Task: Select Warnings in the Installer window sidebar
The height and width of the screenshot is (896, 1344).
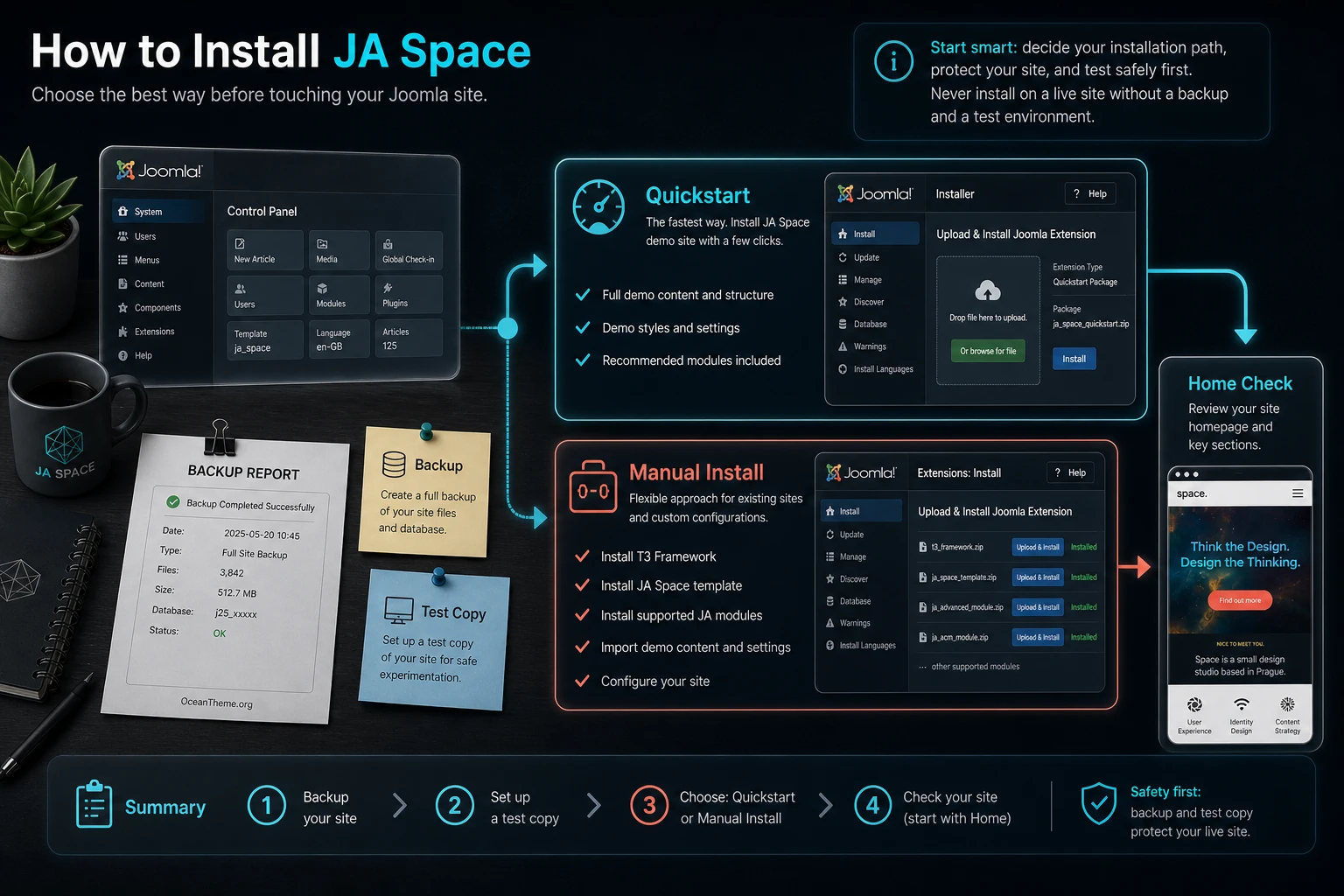Action: coord(862,346)
